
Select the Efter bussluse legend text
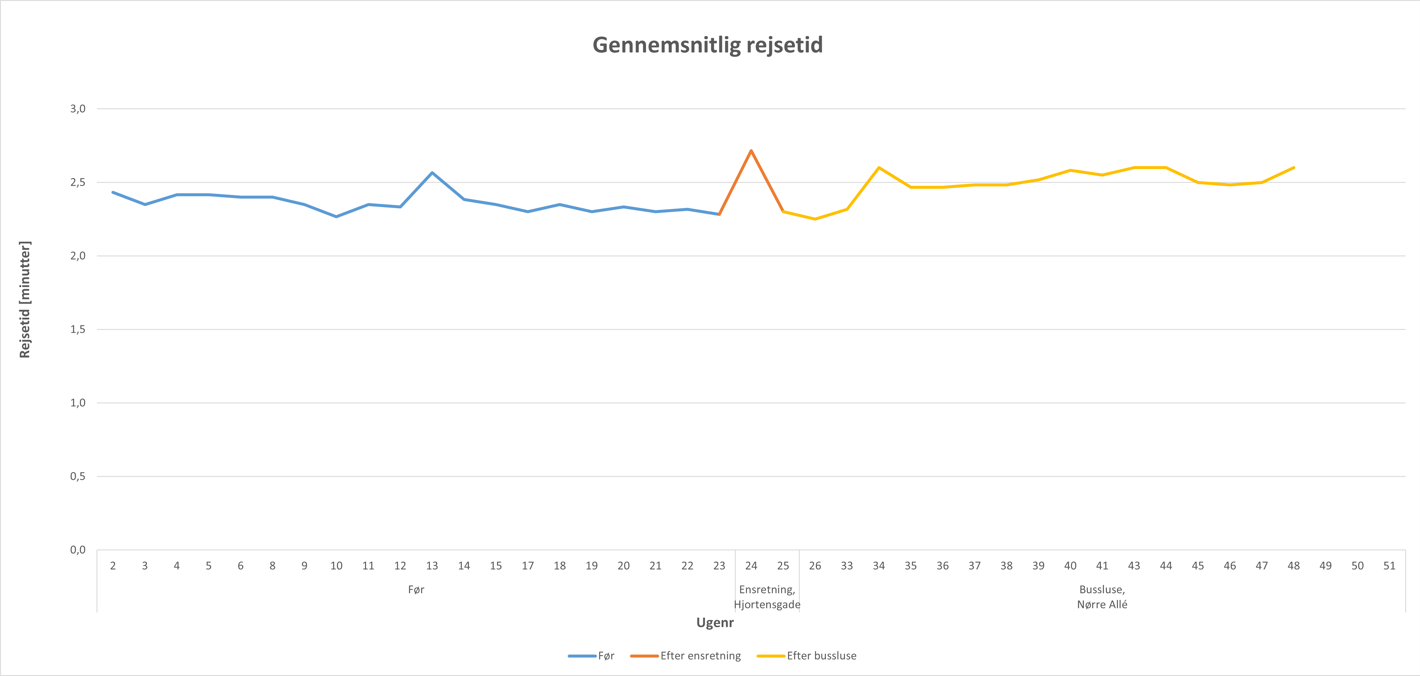pos(821,656)
